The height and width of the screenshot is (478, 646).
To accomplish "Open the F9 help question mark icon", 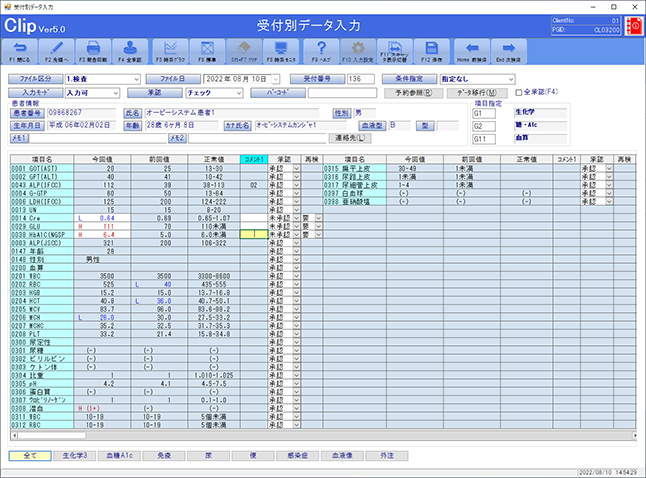I will tap(321, 52).
